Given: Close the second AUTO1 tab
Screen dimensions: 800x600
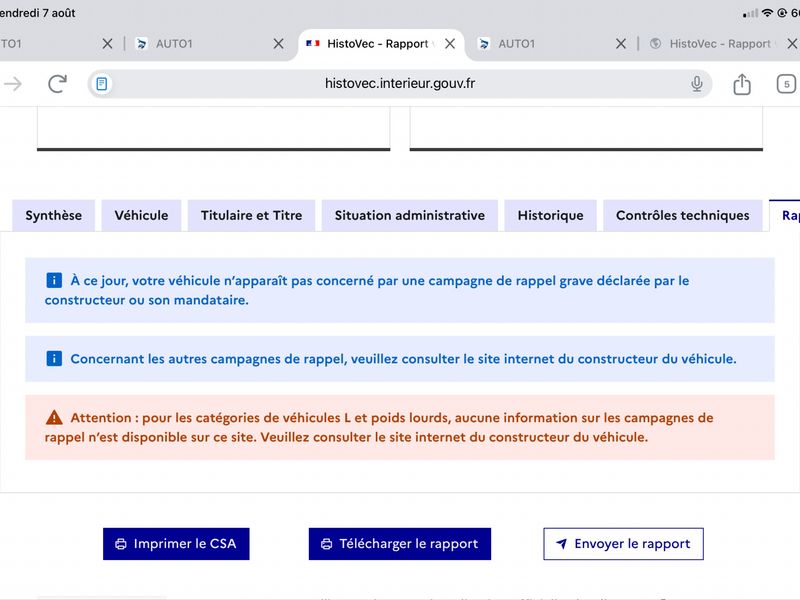Looking at the screenshot, I should coord(620,44).
